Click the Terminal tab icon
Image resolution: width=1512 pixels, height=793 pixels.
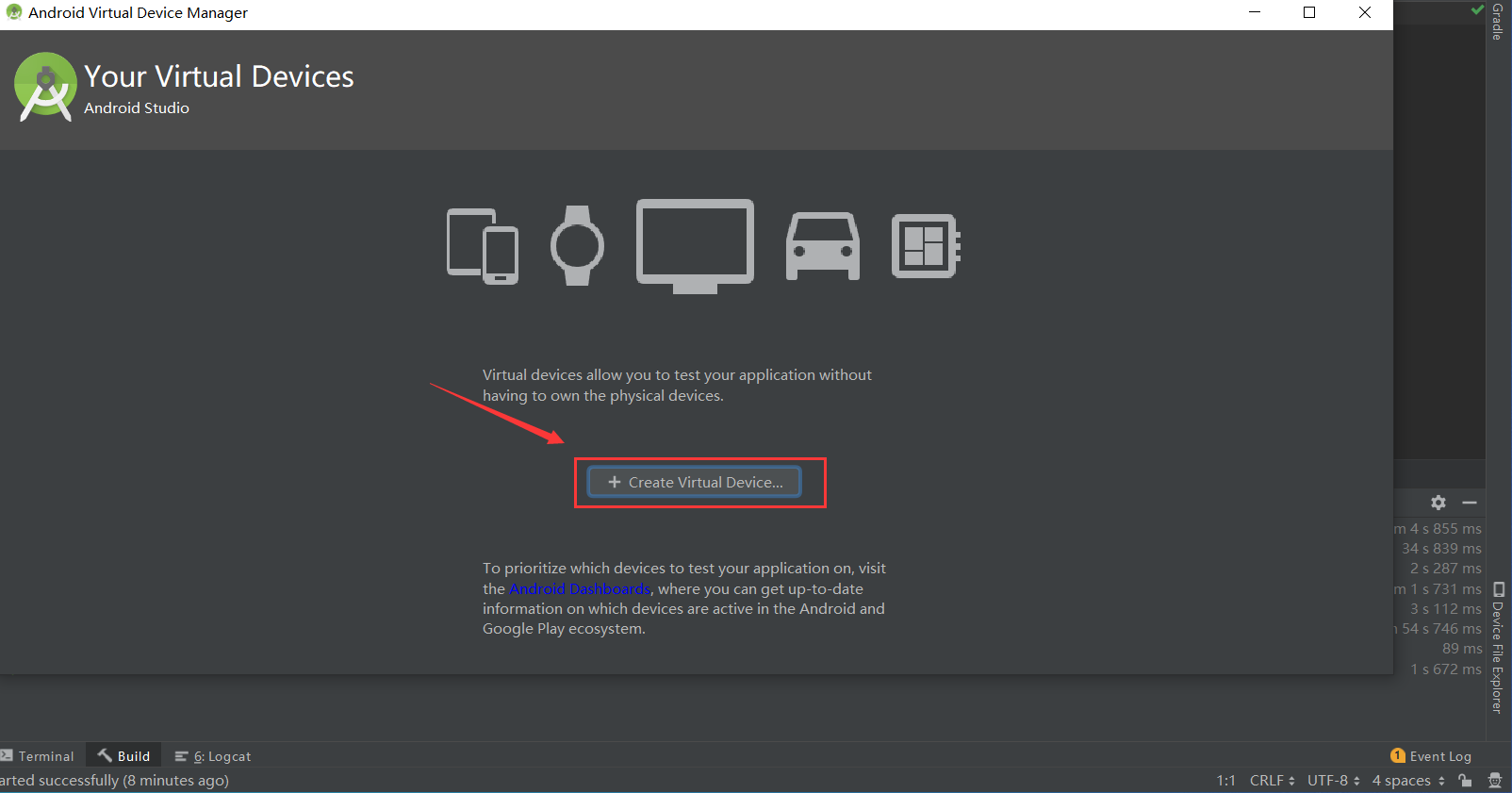pos(7,756)
